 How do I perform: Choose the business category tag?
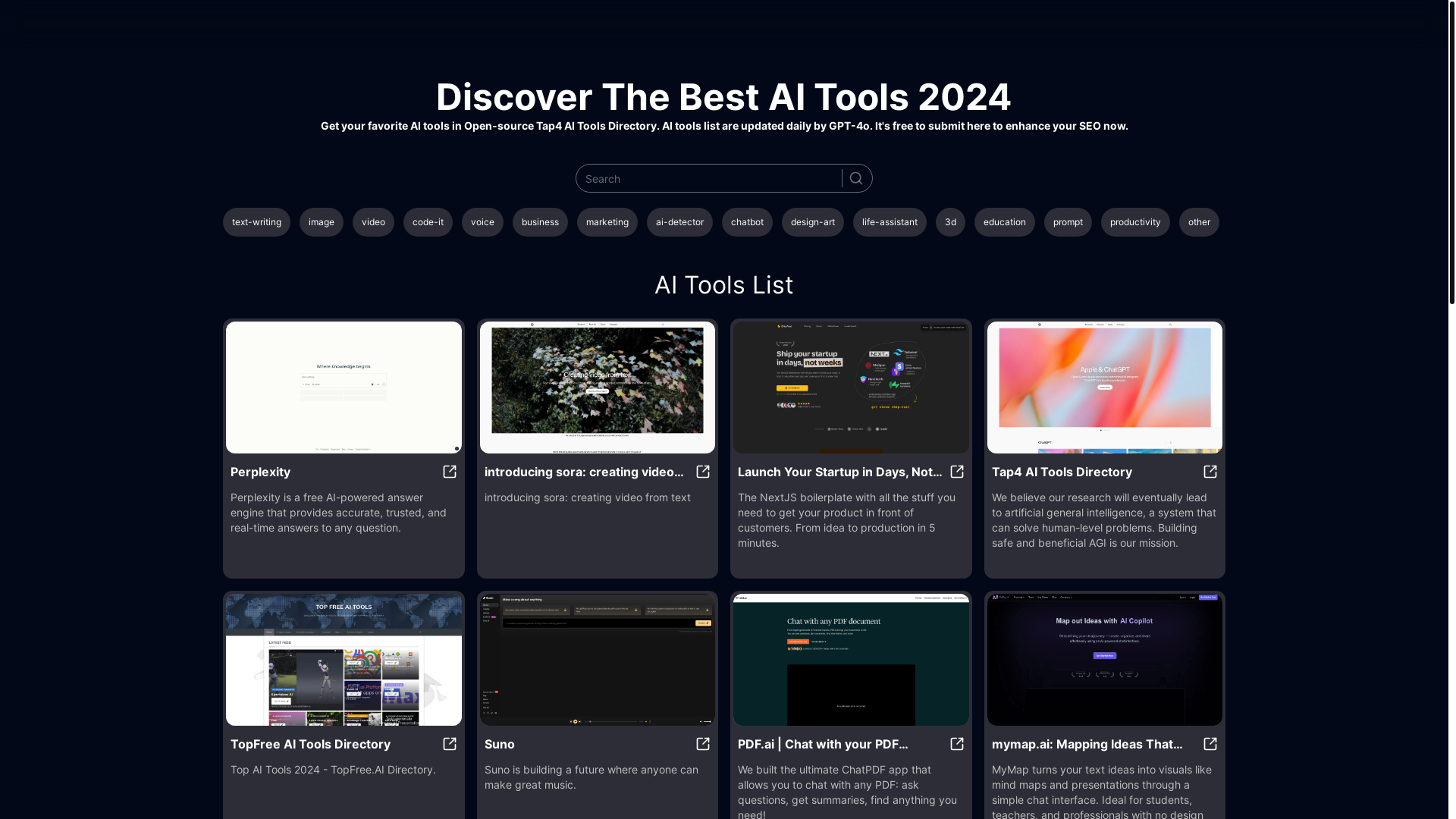[540, 222]
